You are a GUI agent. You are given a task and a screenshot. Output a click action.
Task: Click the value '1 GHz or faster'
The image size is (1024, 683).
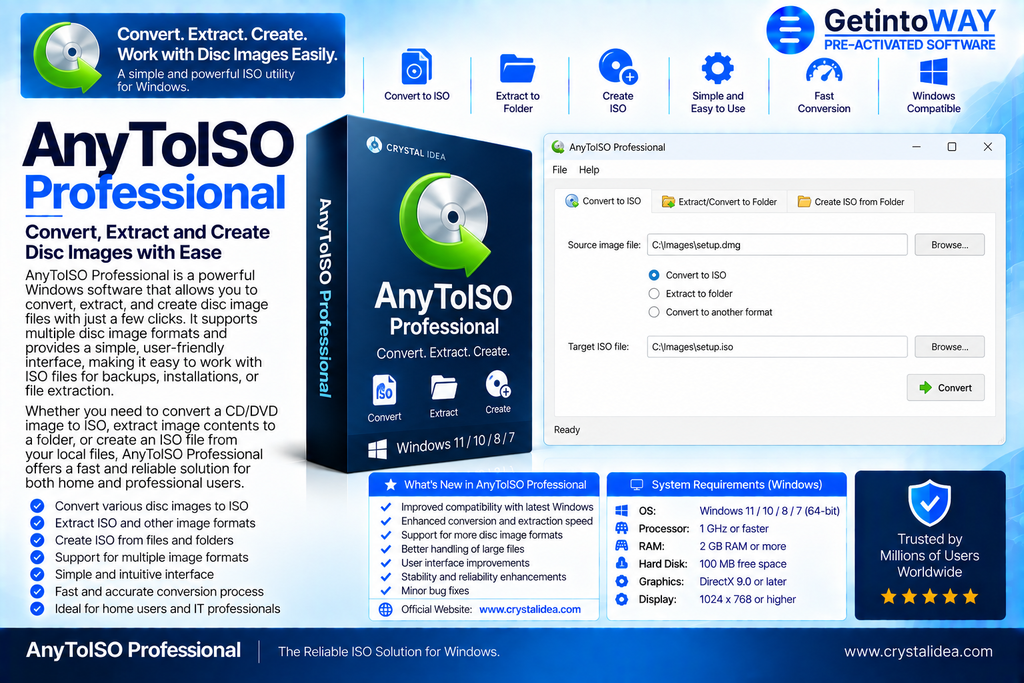pos(733,528)
